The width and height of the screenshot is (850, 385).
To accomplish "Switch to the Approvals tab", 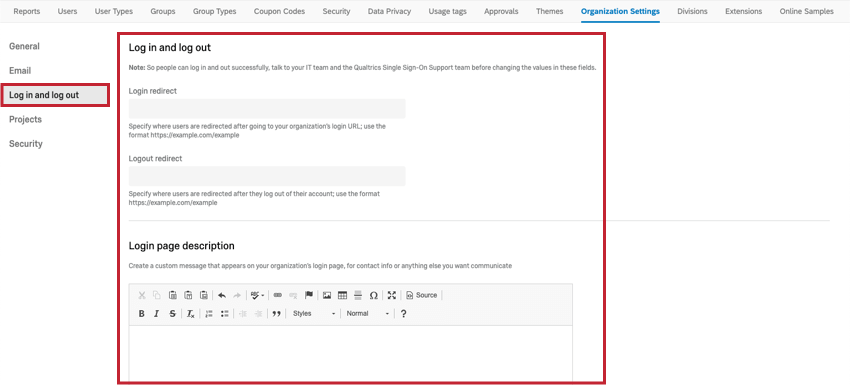I will pos(501,11).
